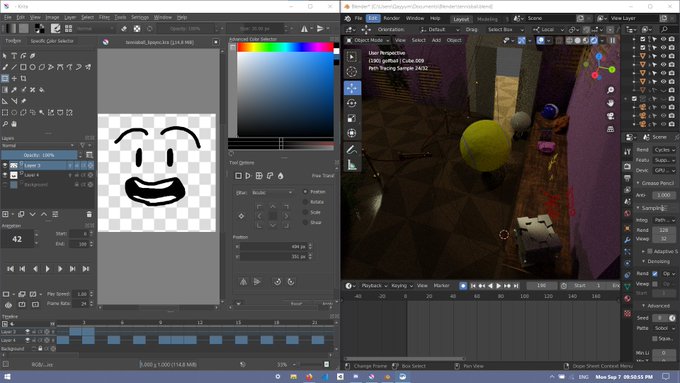This screenshot has height=383, width=680.
Task: Open Blender's Render menu
Action: (391, 18)
